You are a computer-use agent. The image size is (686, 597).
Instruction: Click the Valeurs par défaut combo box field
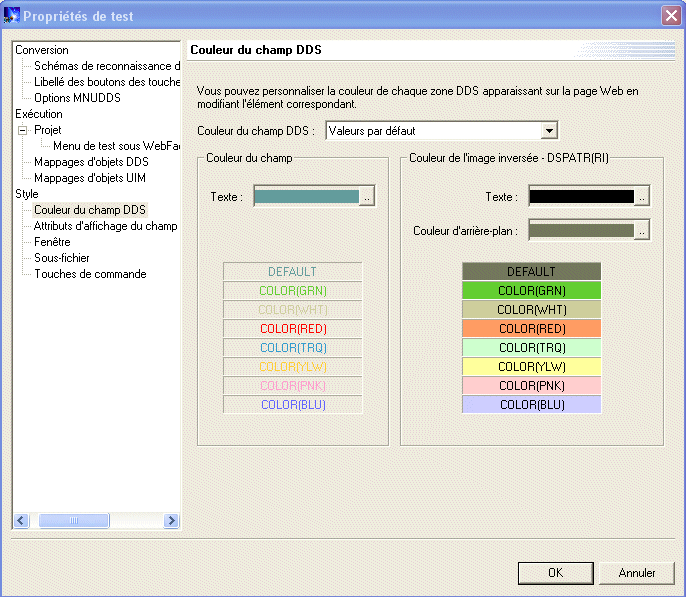pos(441,130)
